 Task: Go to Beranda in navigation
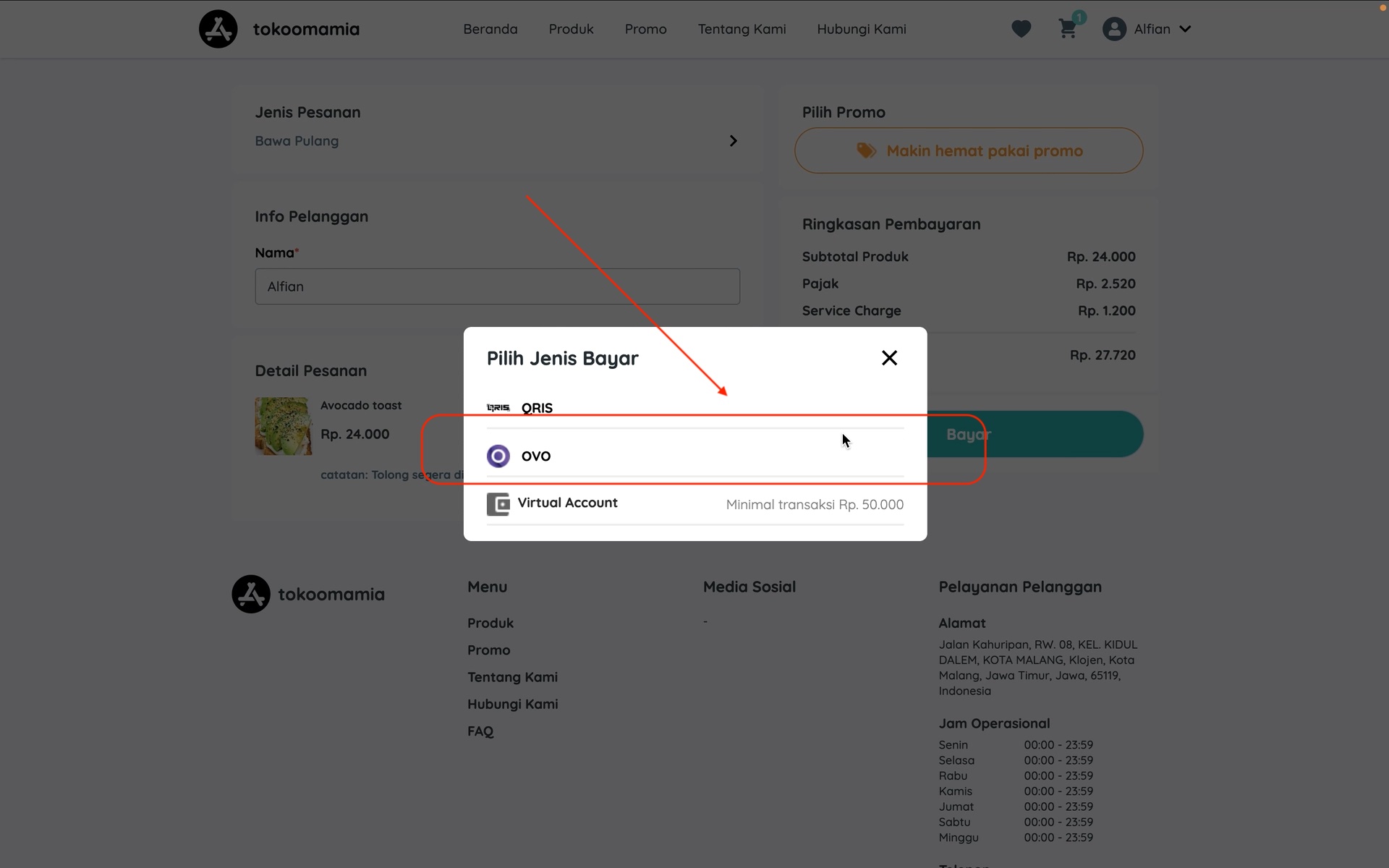click(x=490, y=29)
